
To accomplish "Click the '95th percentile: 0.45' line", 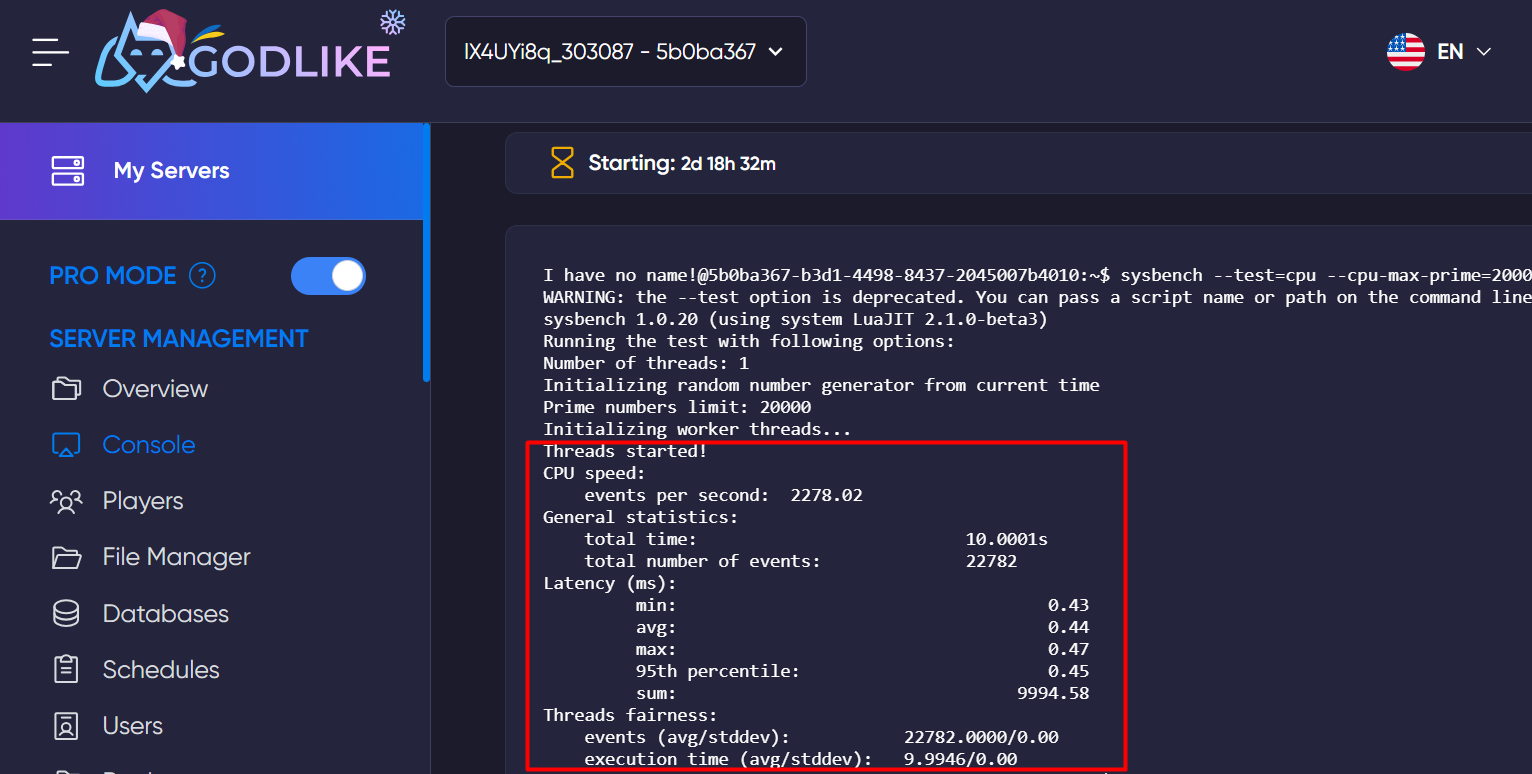I will tap(862, 671).
